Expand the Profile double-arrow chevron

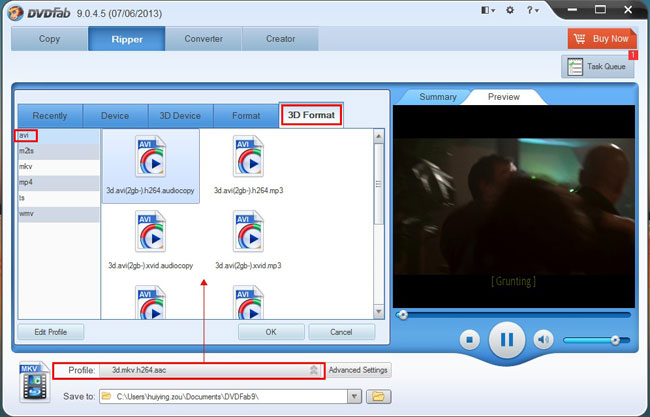(x=314, y=370)
